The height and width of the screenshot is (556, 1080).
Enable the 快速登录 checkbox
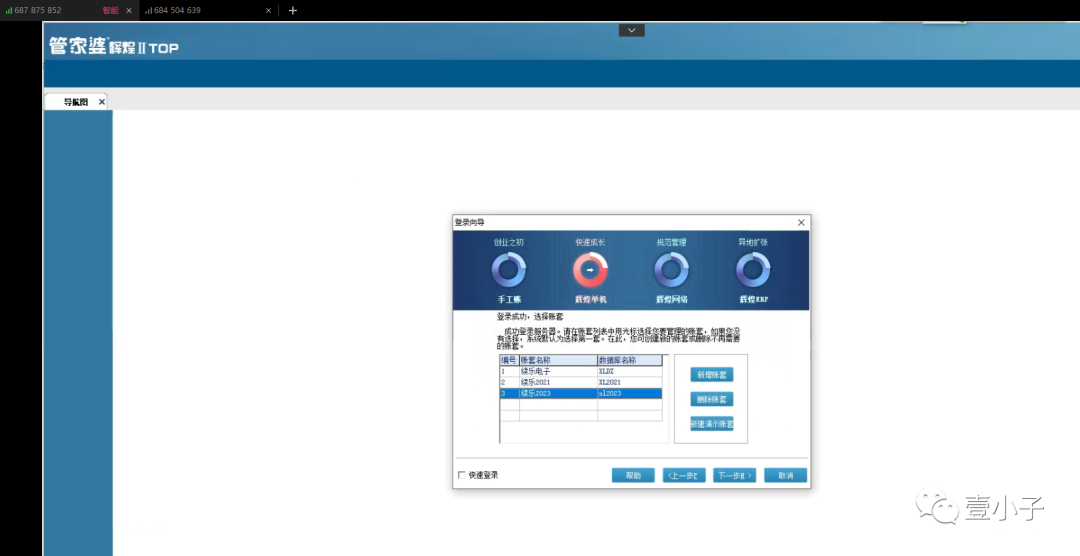point(461,475)
